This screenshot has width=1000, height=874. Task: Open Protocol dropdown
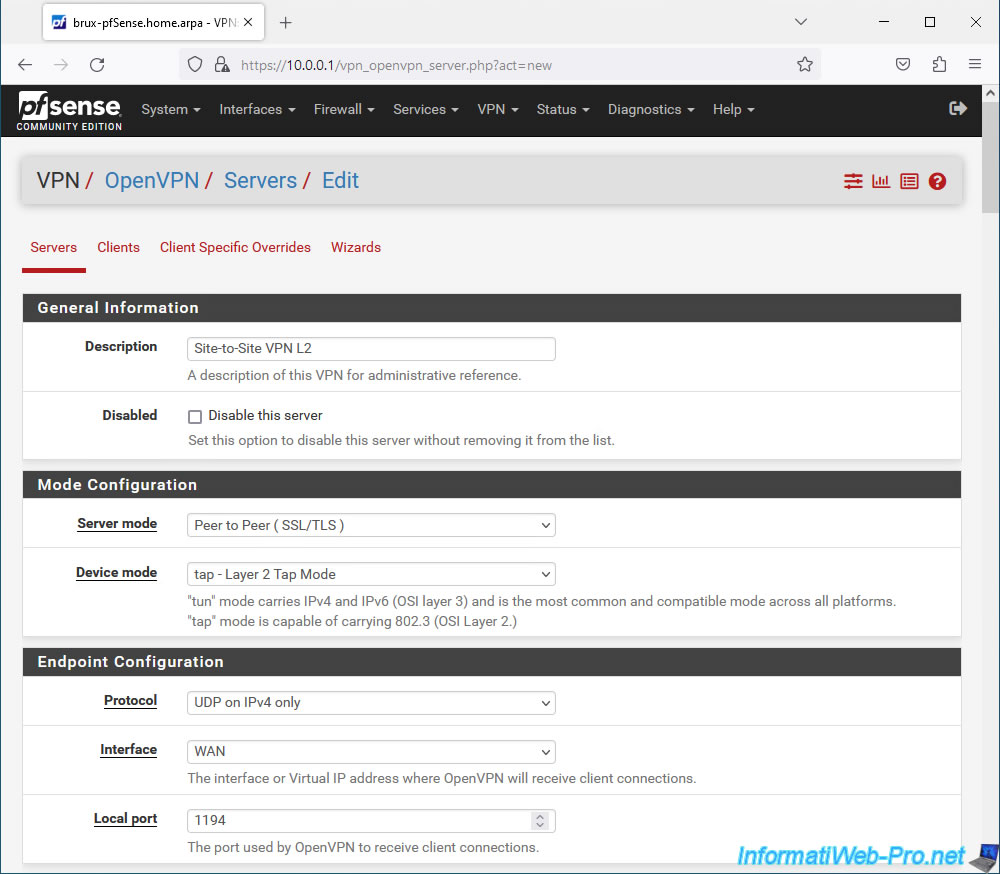371,702
